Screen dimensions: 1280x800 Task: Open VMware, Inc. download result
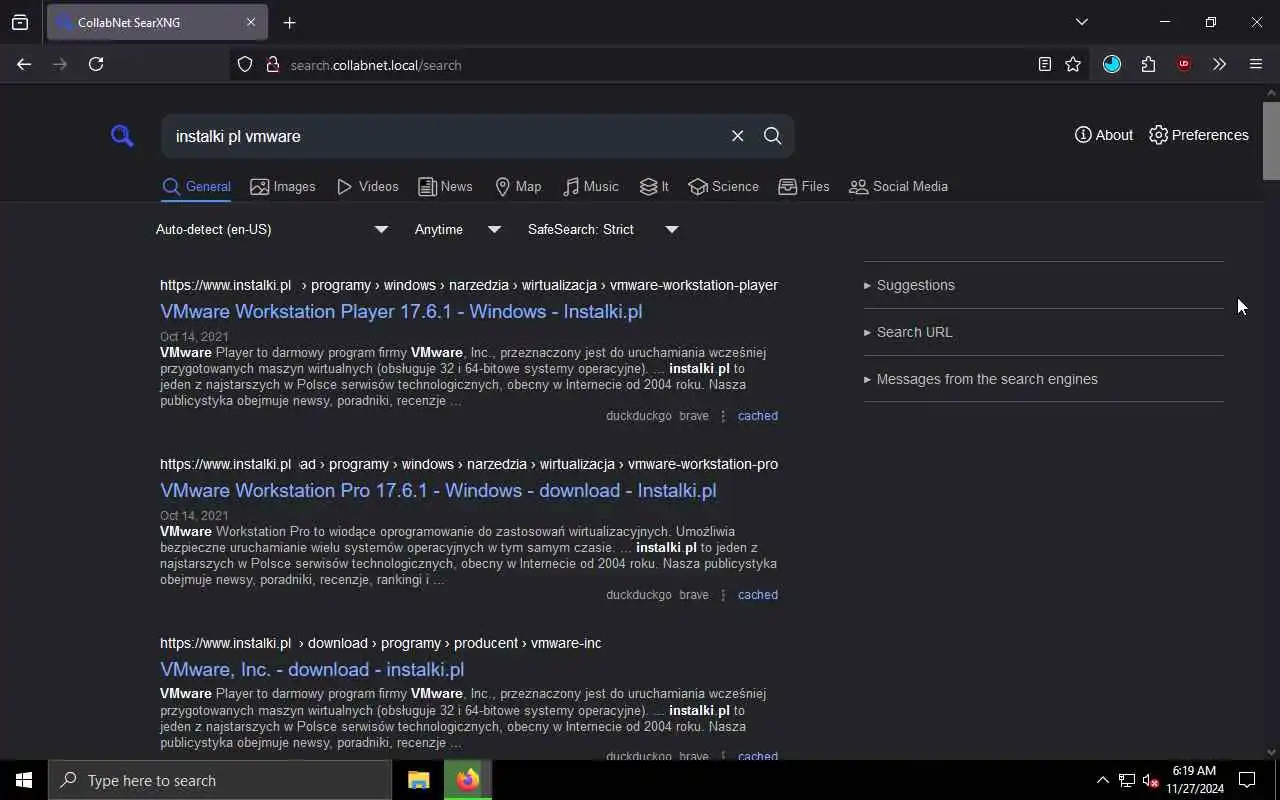coord(312,669)
